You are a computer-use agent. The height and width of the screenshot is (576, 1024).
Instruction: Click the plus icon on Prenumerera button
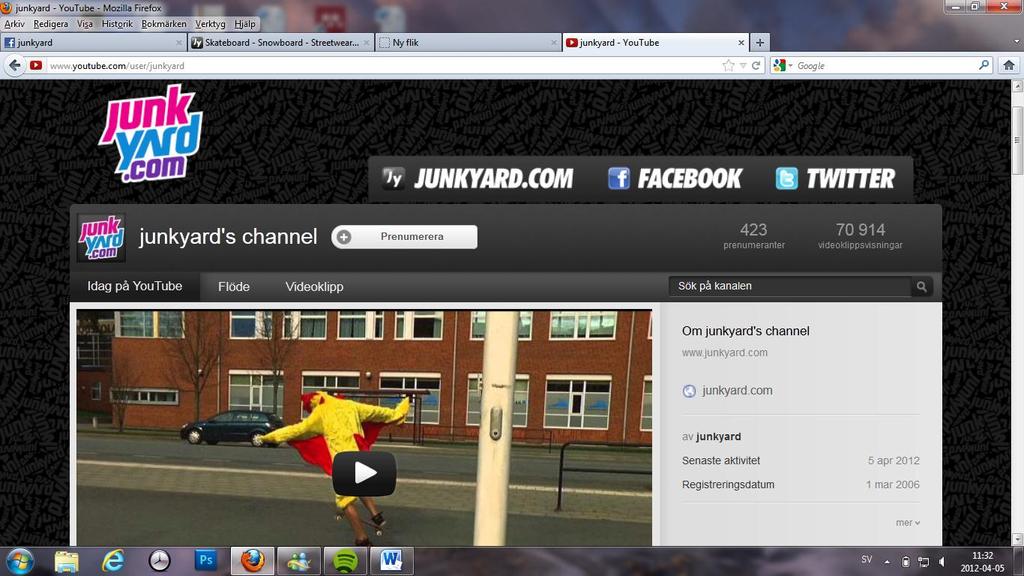click(x=344, y=237)
